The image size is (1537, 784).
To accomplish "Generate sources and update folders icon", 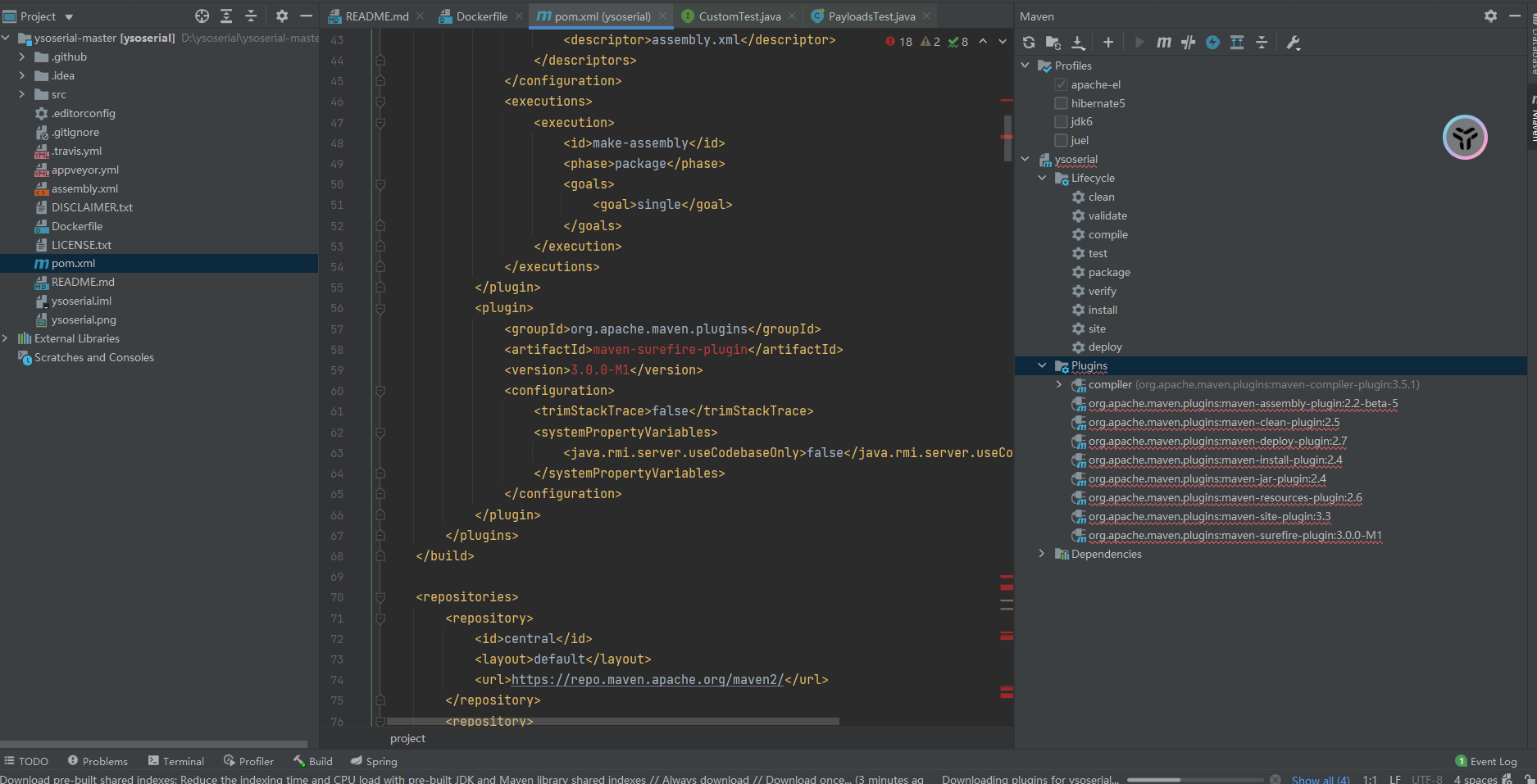I will (x=1053, y=43).
